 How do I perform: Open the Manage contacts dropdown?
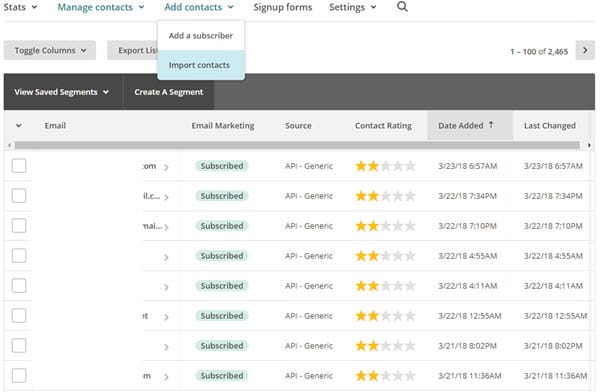pyautogui.click(x=101, y=7)
